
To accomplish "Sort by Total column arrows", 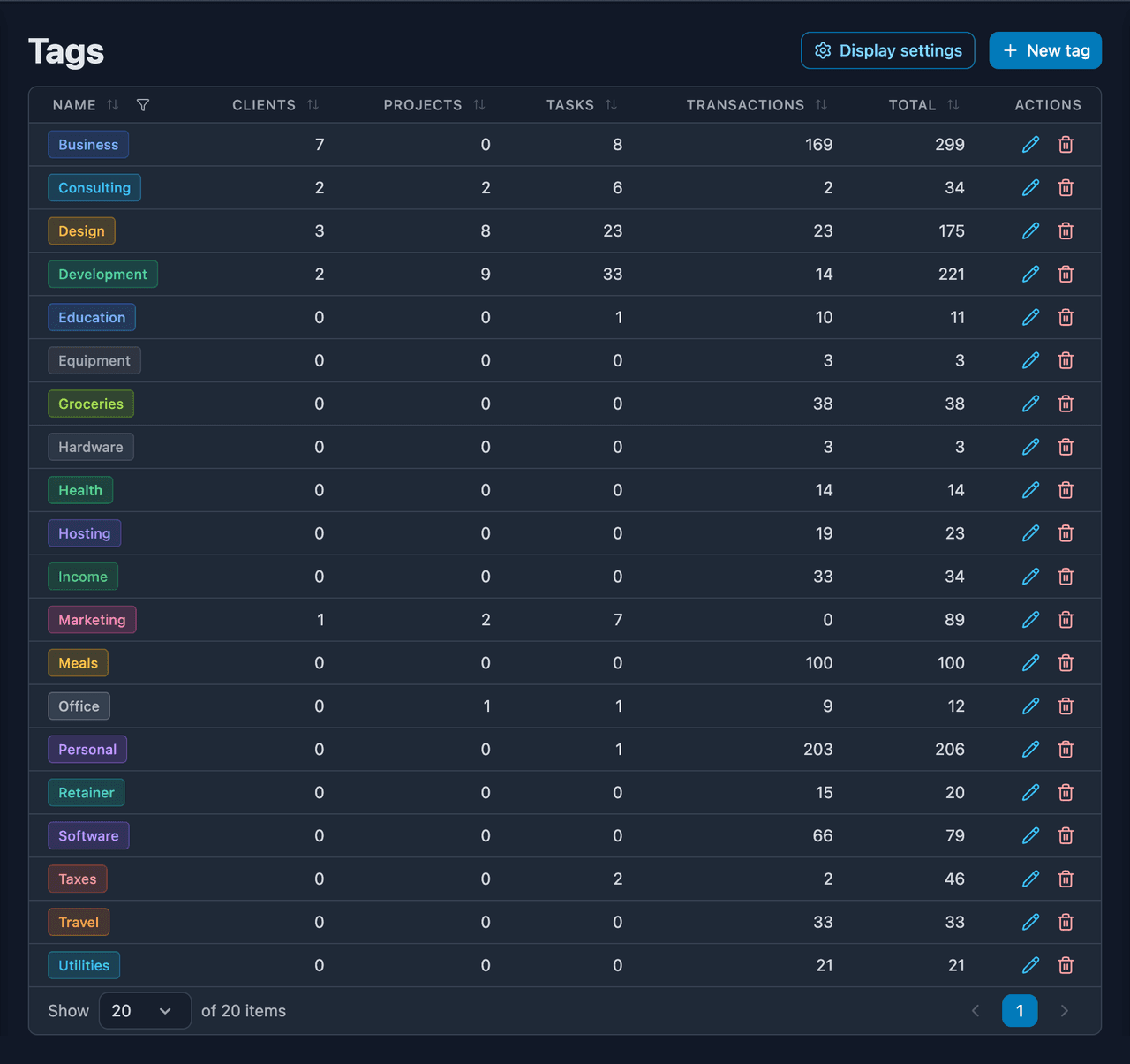I will (953, 105).
